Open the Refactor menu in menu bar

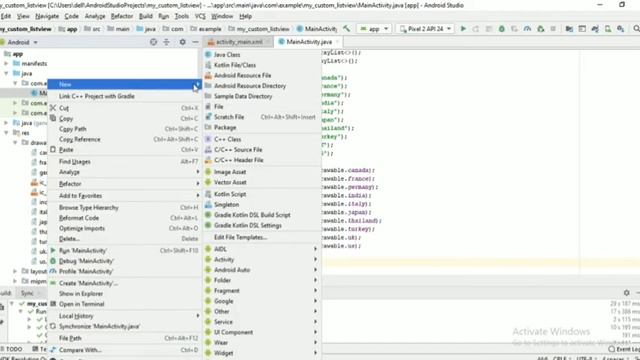[x=122, y=16]
